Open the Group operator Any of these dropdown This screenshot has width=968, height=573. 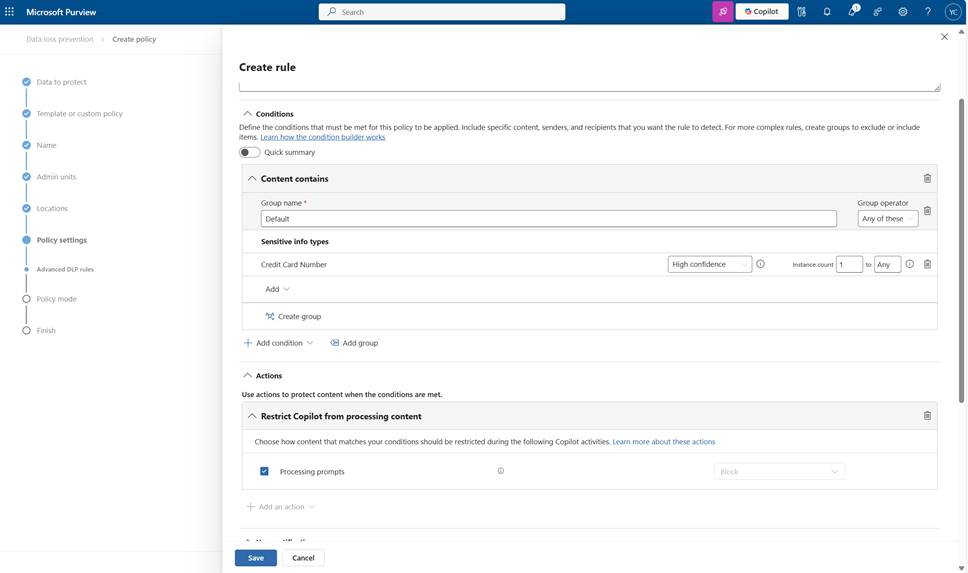click(x=887, y=219)
